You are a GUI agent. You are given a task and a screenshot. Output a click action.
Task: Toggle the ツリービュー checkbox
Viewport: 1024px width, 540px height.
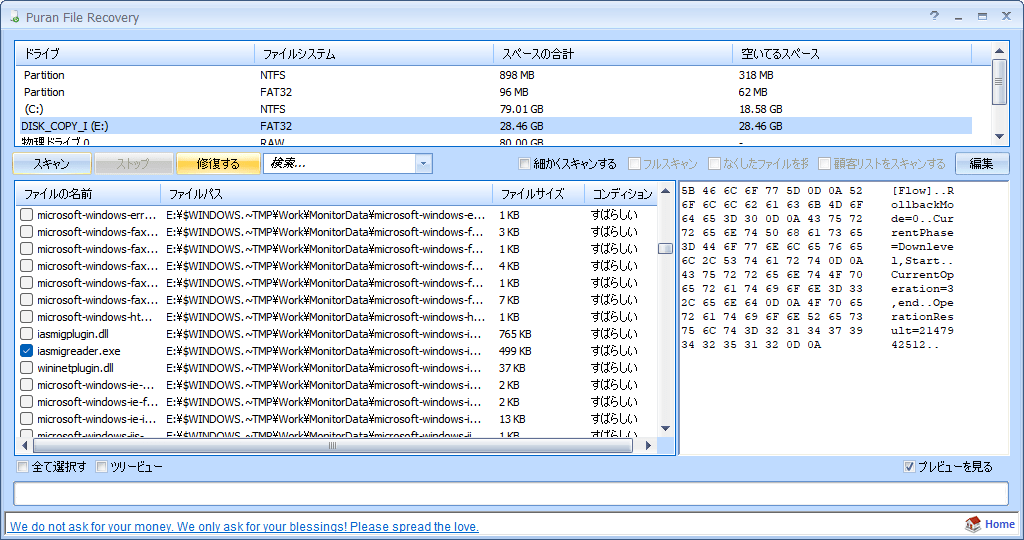click(102, 467)
